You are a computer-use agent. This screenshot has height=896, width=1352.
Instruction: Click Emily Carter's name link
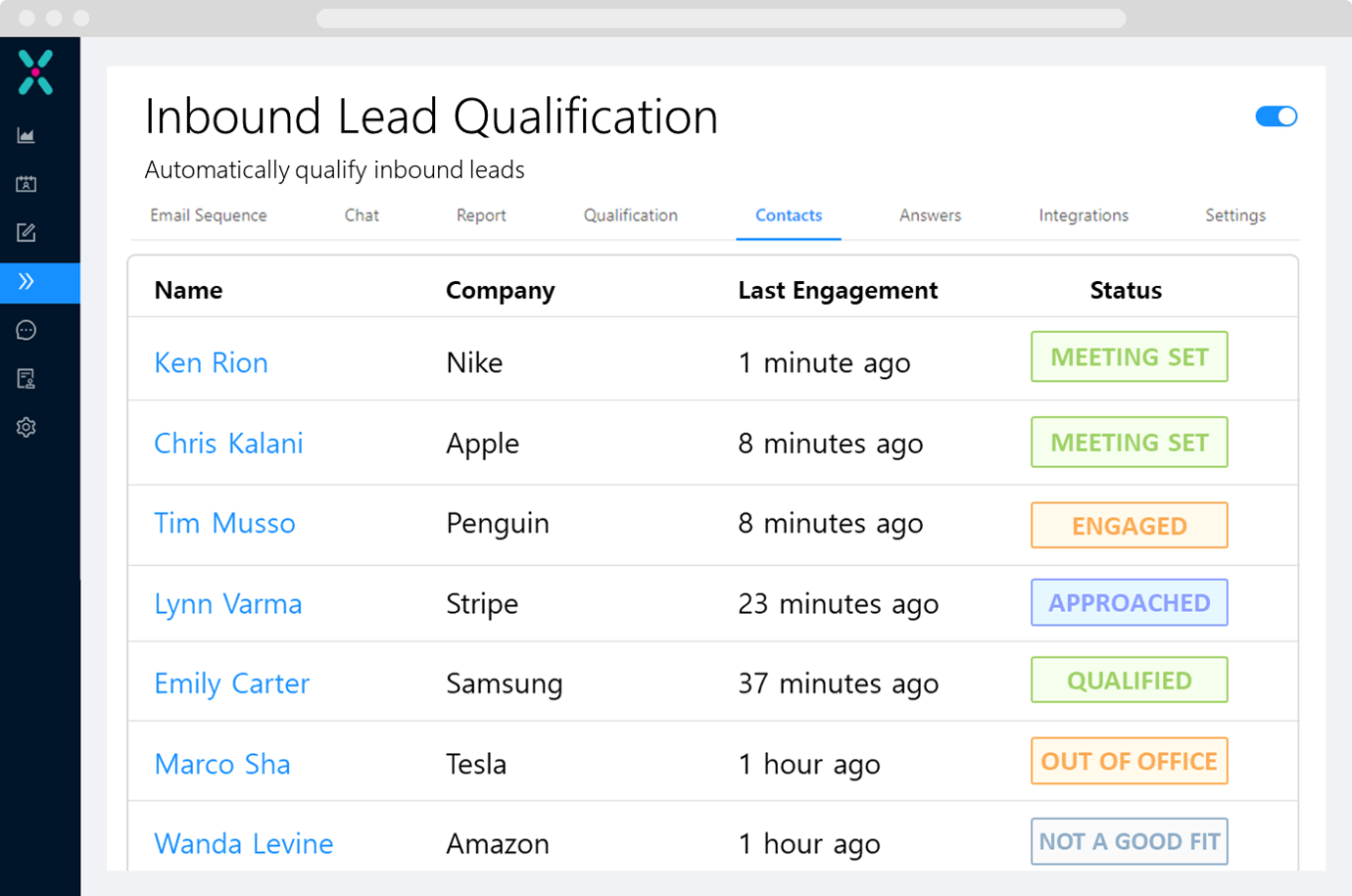pyautogui.click(x=231, y=684)
